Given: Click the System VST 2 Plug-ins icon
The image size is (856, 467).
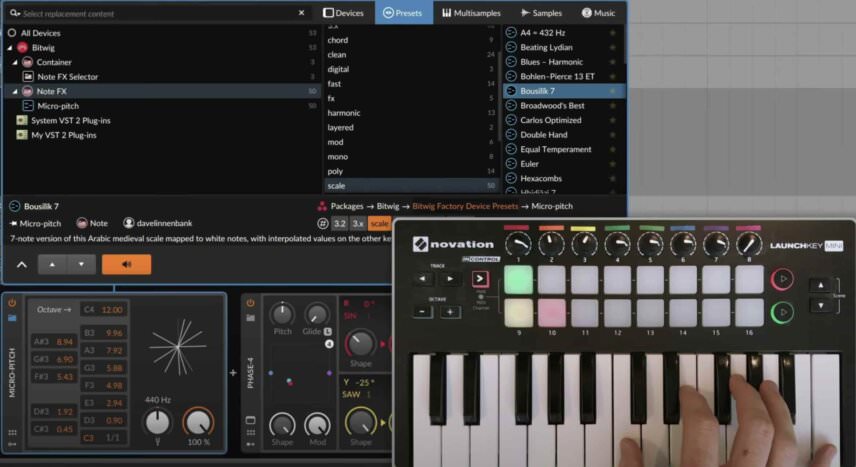Looking at the screenshot, I should pyautogui.click(x=22, y=120).
